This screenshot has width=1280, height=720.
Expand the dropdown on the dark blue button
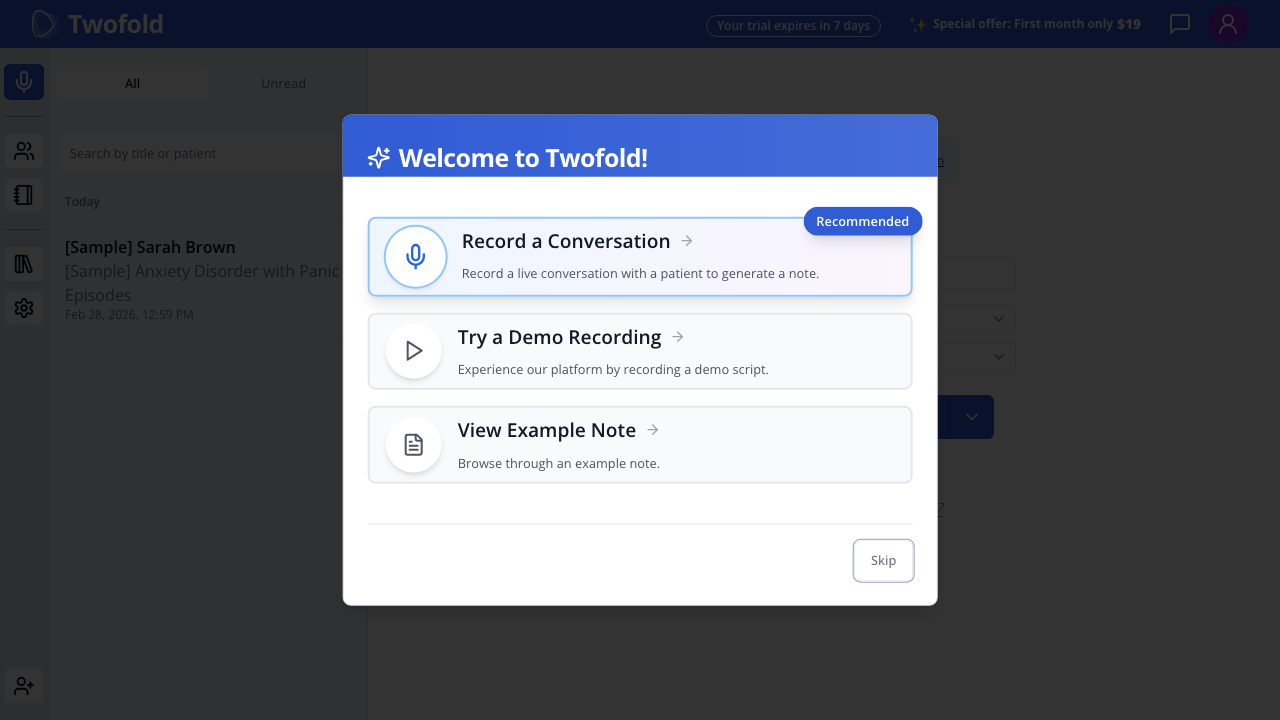tap(970, 416)
